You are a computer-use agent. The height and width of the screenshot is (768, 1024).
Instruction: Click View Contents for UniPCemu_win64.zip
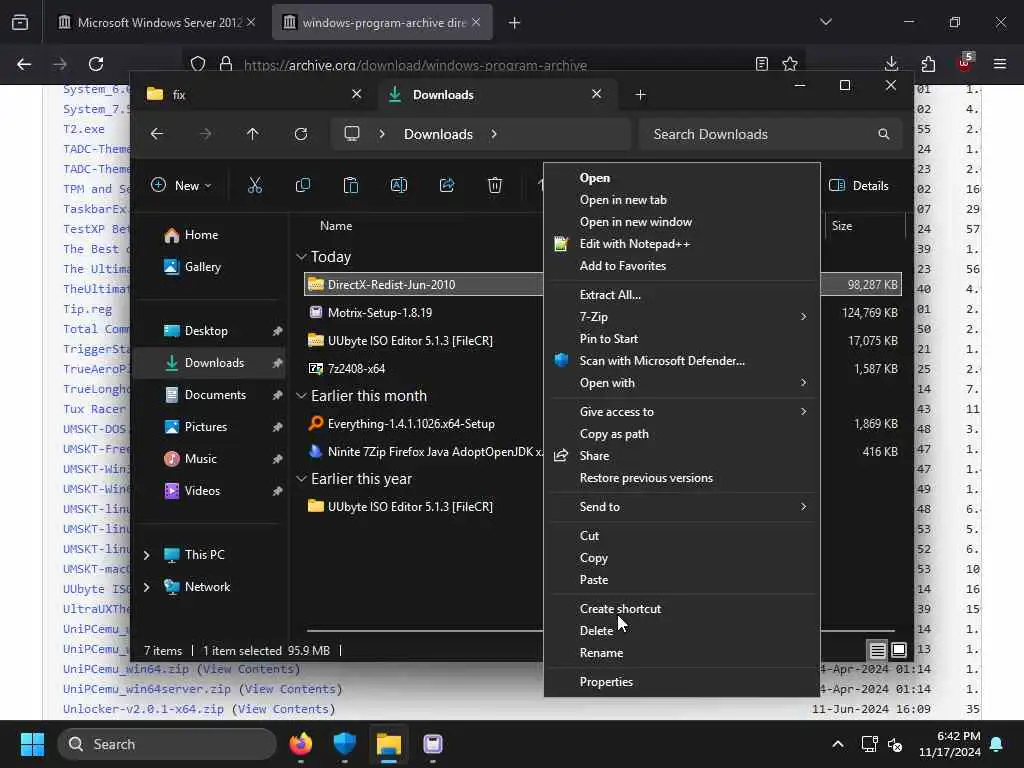click(x=248, y=669)
